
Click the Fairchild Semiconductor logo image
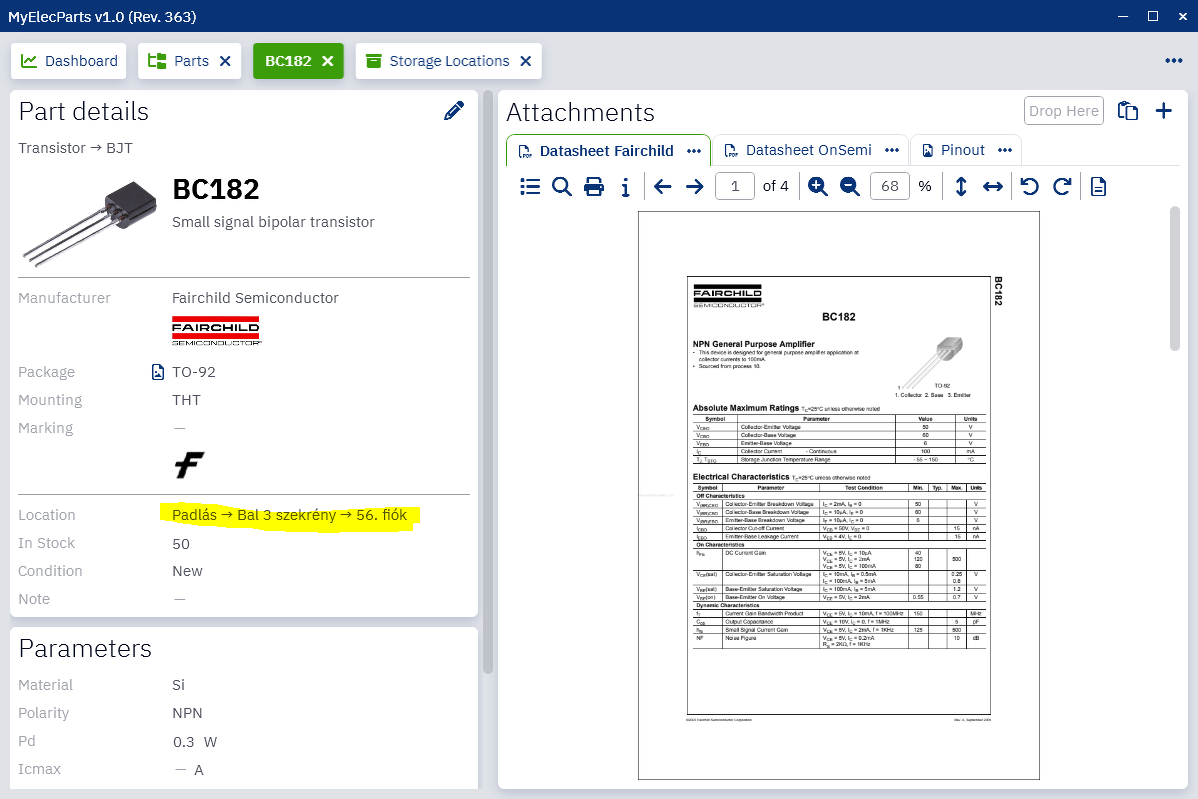216,331
